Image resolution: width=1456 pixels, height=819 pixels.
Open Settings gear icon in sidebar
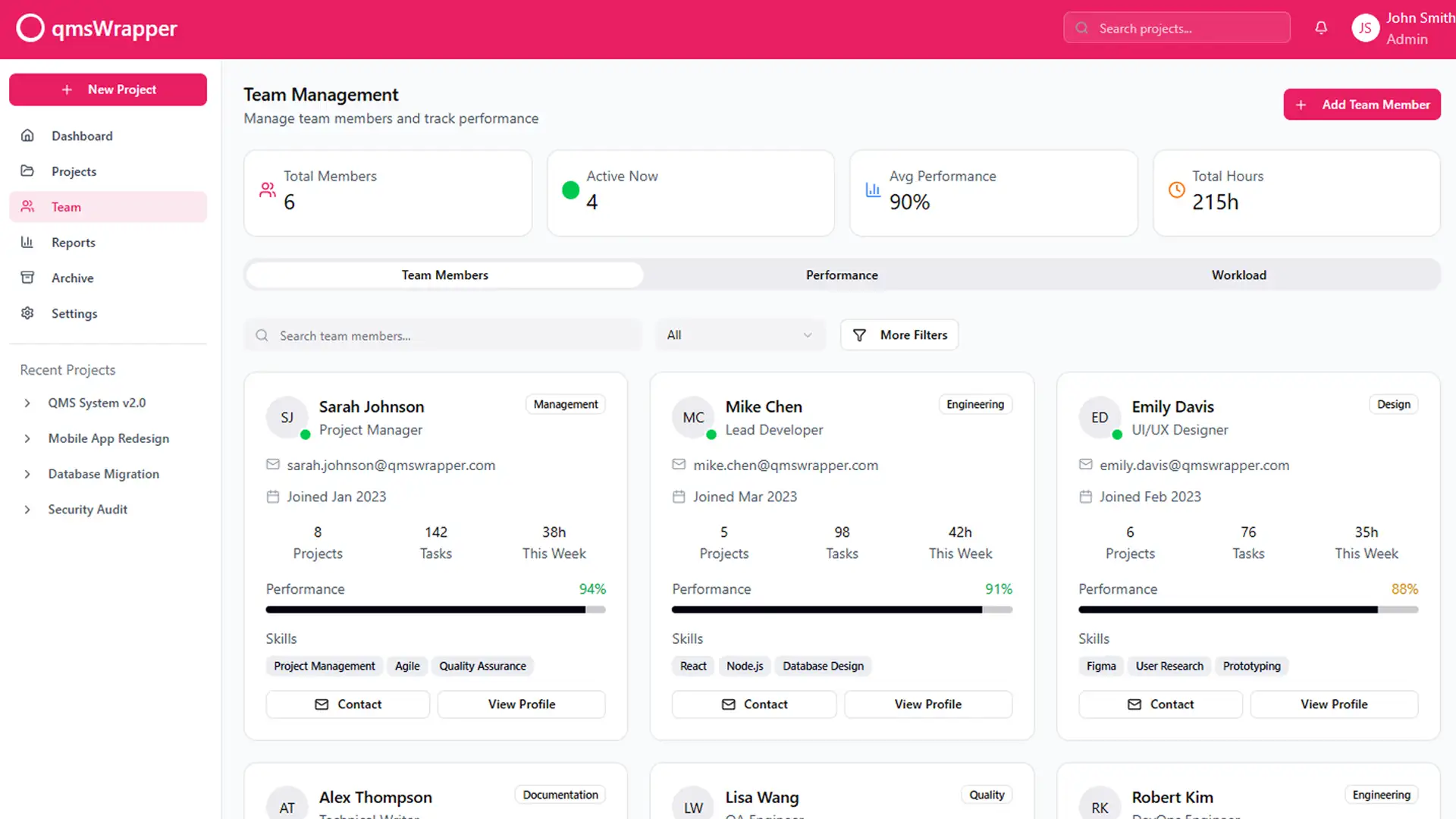[28, 313]
